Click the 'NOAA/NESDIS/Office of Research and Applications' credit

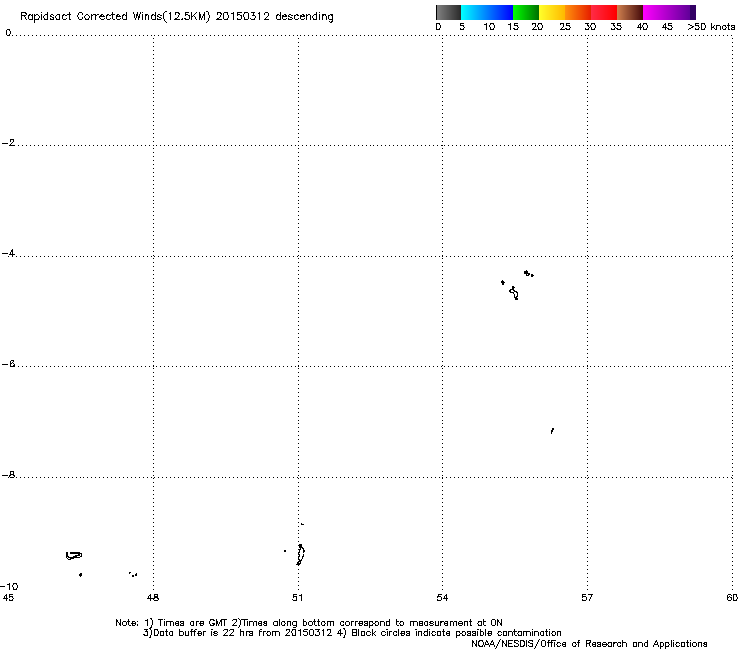pos(589,644)
